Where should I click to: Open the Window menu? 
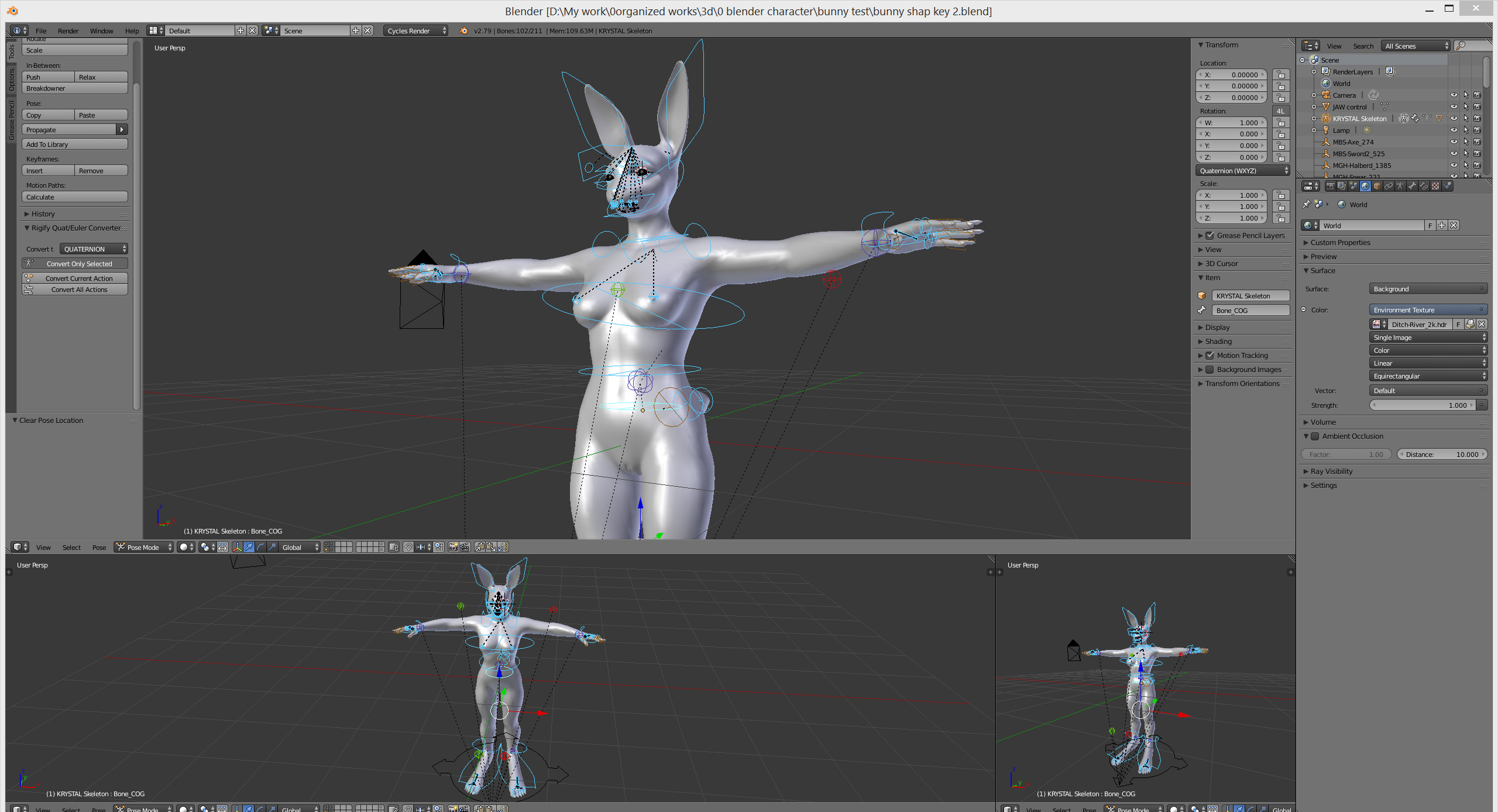click(101, 30)
